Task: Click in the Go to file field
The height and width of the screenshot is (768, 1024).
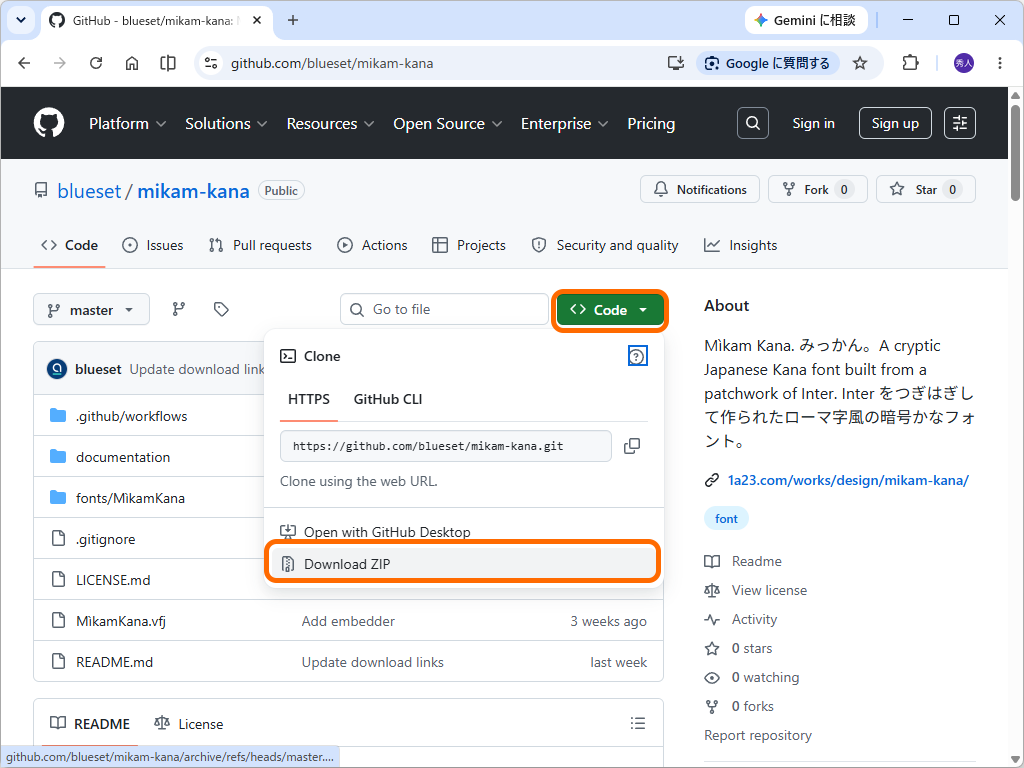Action: click(x=444, y=310)
